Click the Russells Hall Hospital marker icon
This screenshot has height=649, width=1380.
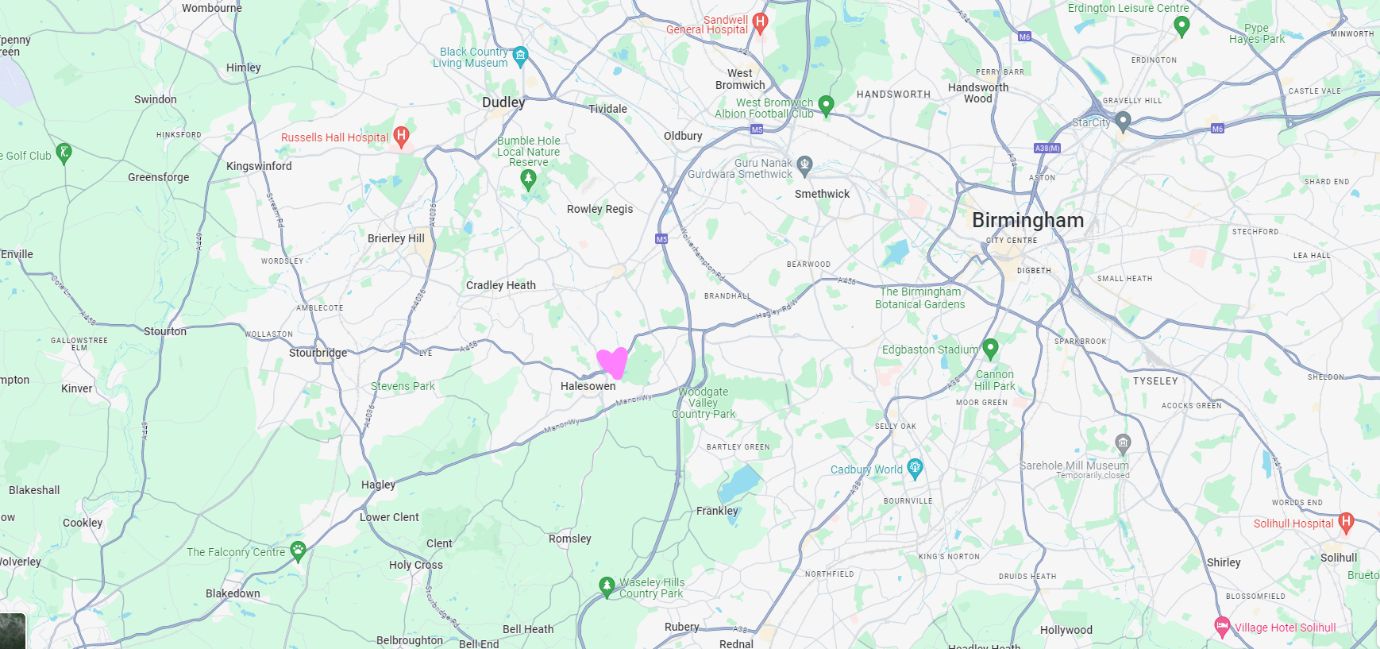(x=402, y=136)
